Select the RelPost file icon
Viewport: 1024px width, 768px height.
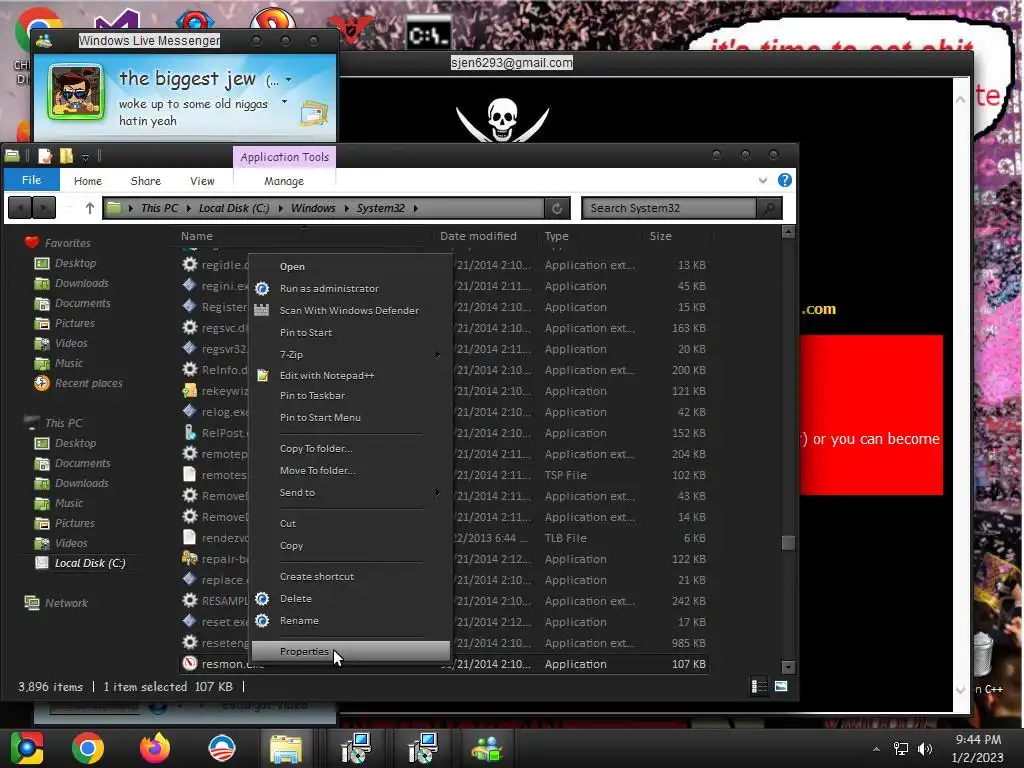189,432
